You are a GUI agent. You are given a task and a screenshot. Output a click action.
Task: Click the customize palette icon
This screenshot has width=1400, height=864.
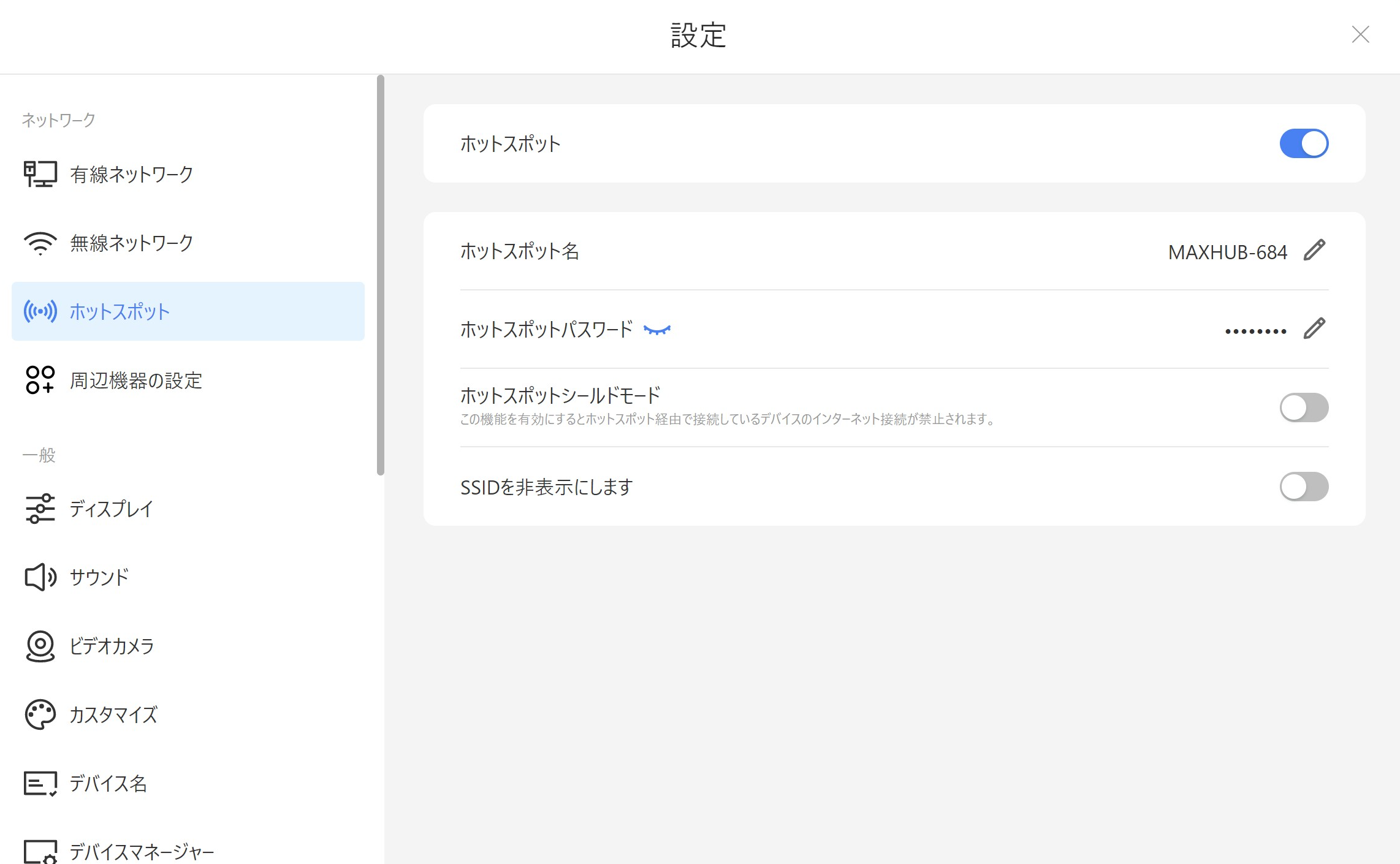click(x=40, y=714)
